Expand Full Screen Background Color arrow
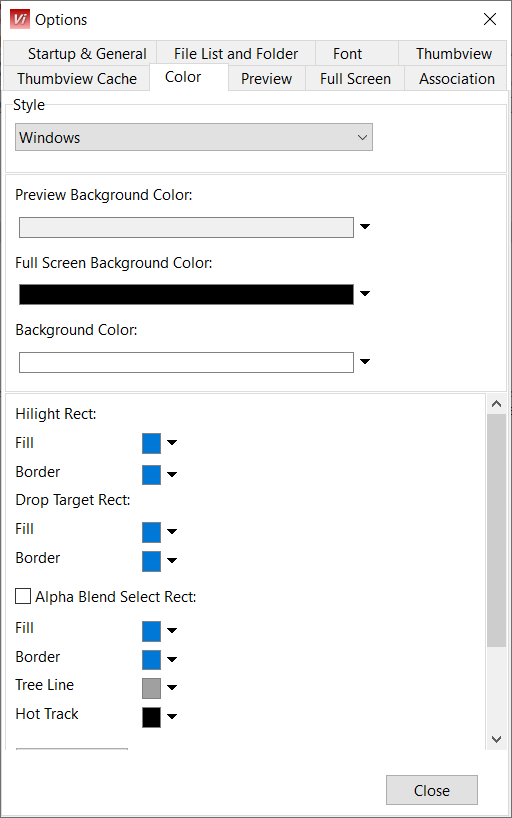The height and width of the screenshot is (818, 512). click(x=365, y=294)
